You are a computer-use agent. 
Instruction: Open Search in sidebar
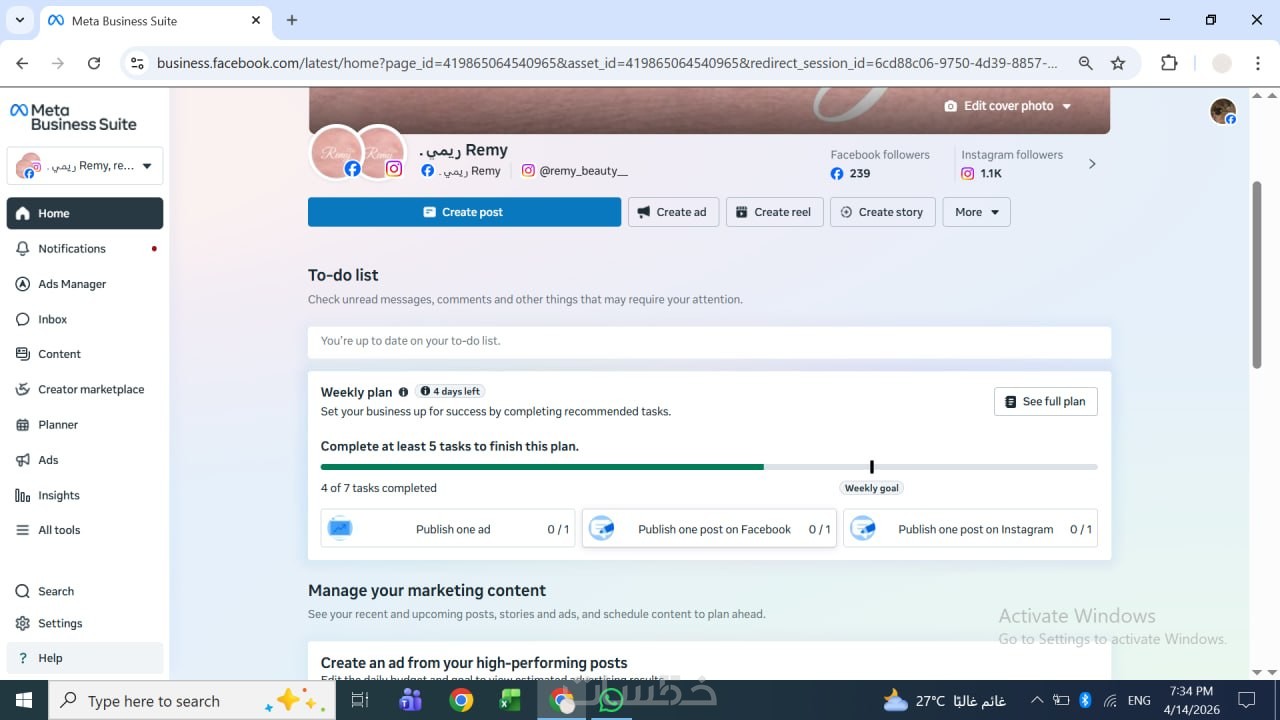coord(85,591)
